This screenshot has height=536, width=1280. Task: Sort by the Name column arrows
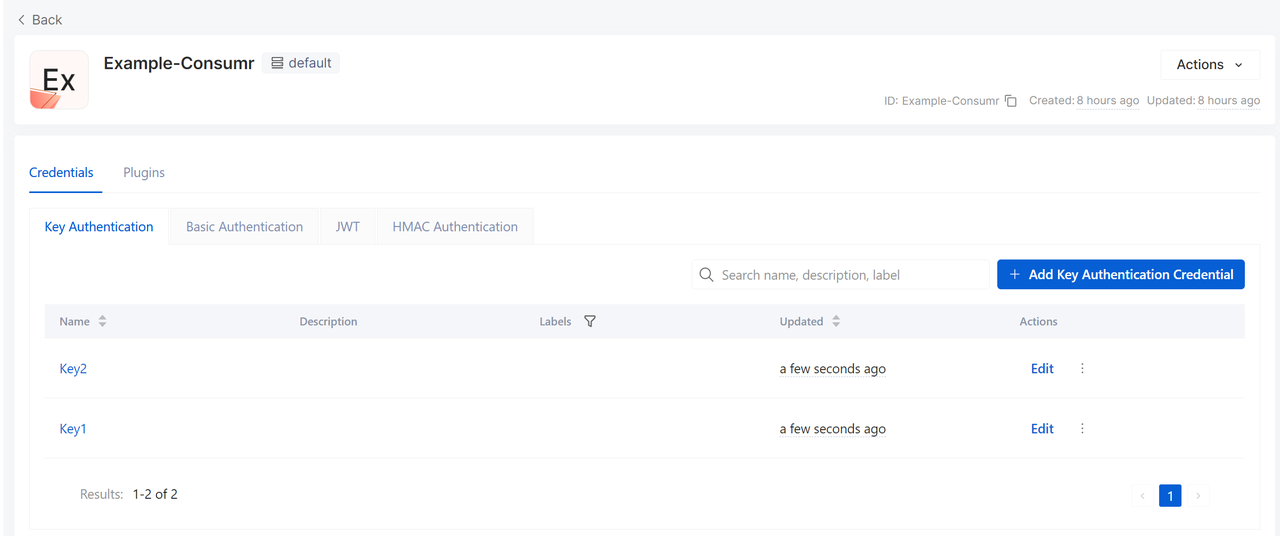pos(102,321)
